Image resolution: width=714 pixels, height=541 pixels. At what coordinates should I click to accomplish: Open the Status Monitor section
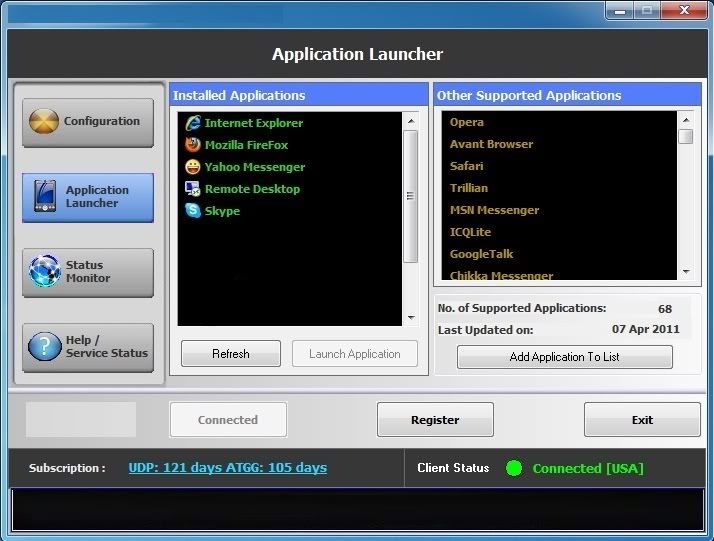coord(88,272)
